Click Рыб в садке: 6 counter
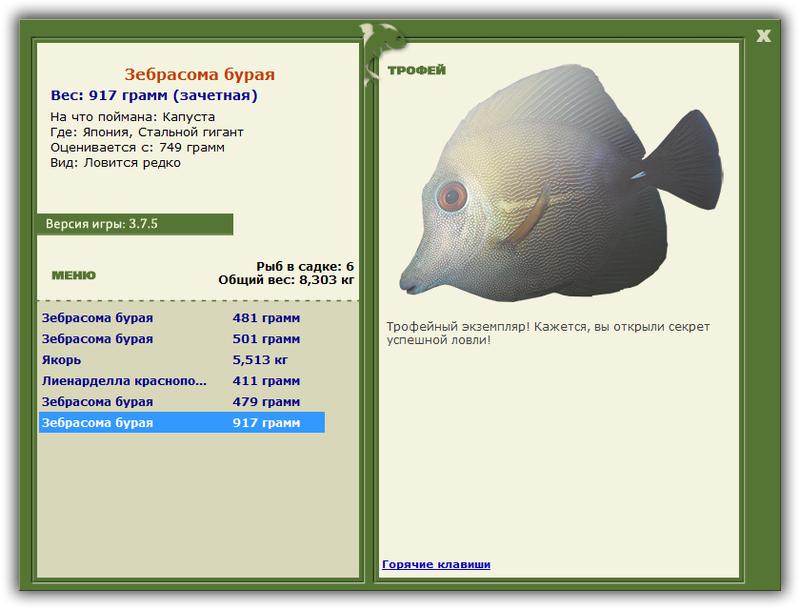 pos(305,266)
